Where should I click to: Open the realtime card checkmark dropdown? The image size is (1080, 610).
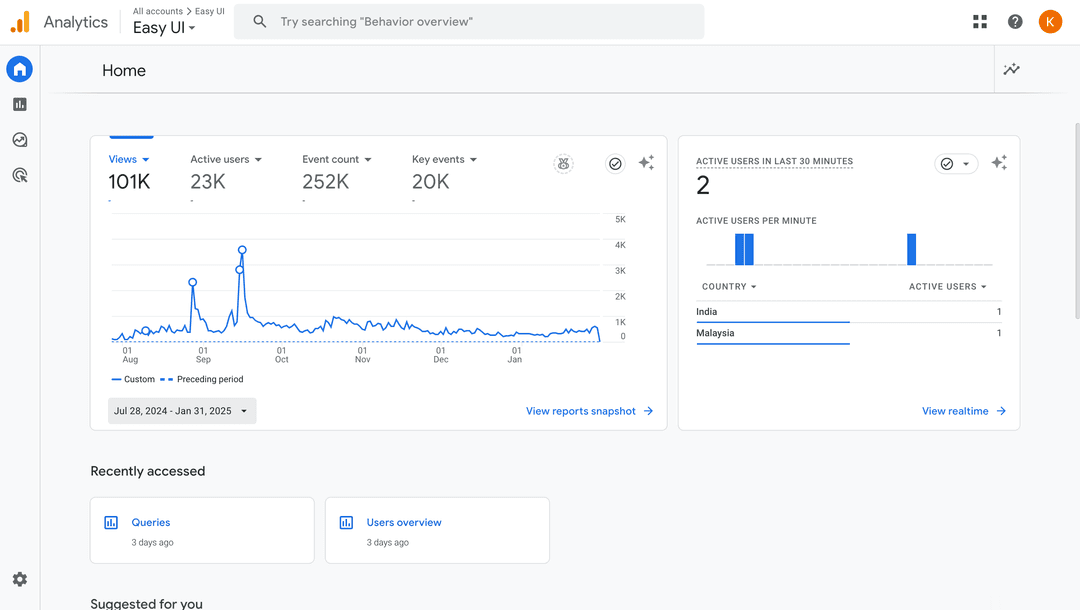955,164
